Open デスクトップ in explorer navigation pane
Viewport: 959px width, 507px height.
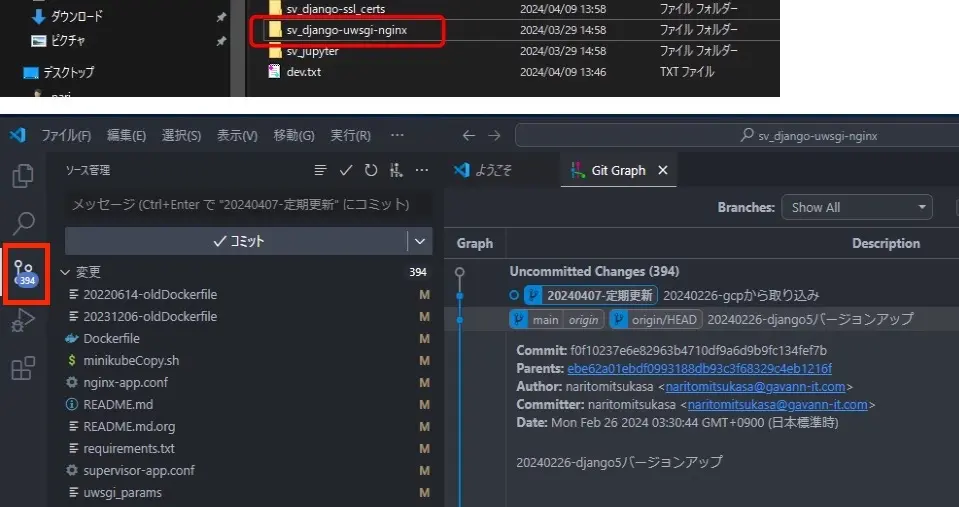point(68,72)
